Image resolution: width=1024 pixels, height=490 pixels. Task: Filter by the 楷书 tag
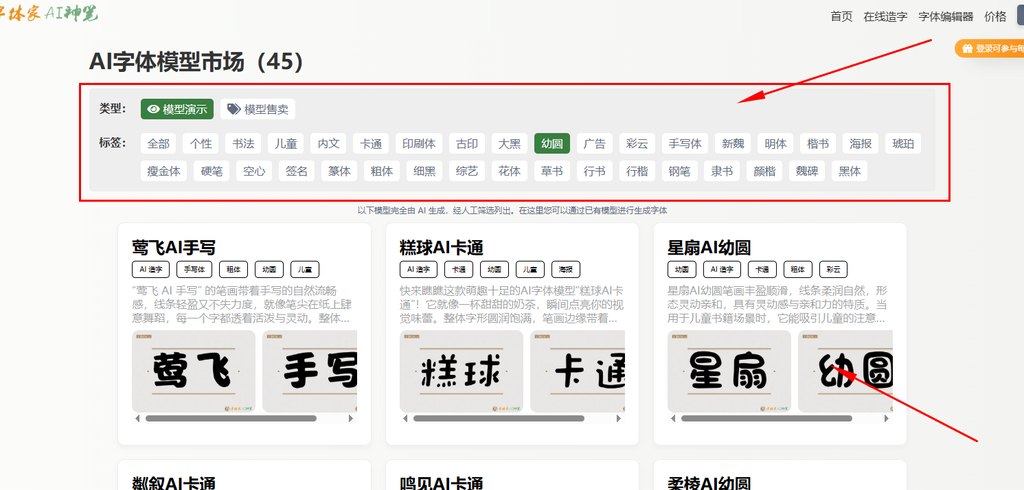coord(818,144)
